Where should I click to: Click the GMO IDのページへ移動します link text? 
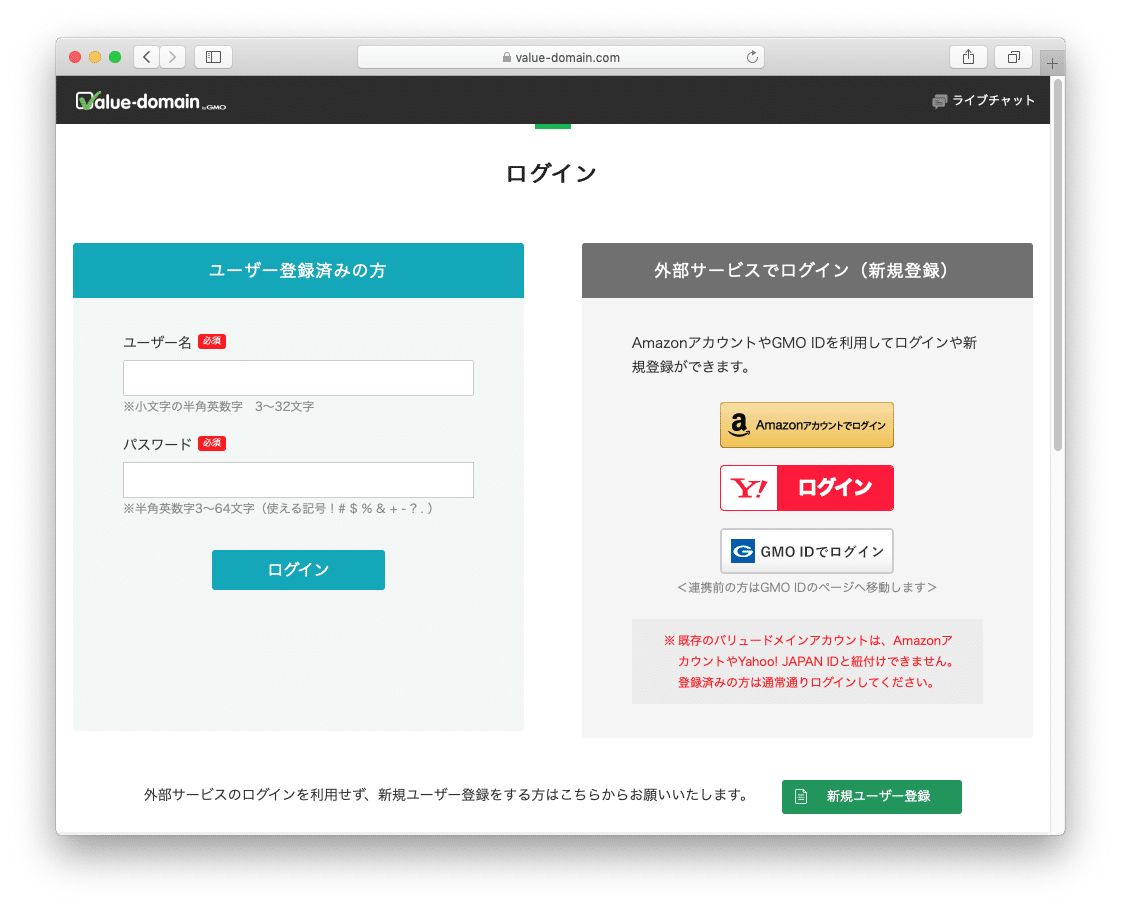[x=806, y=587]
